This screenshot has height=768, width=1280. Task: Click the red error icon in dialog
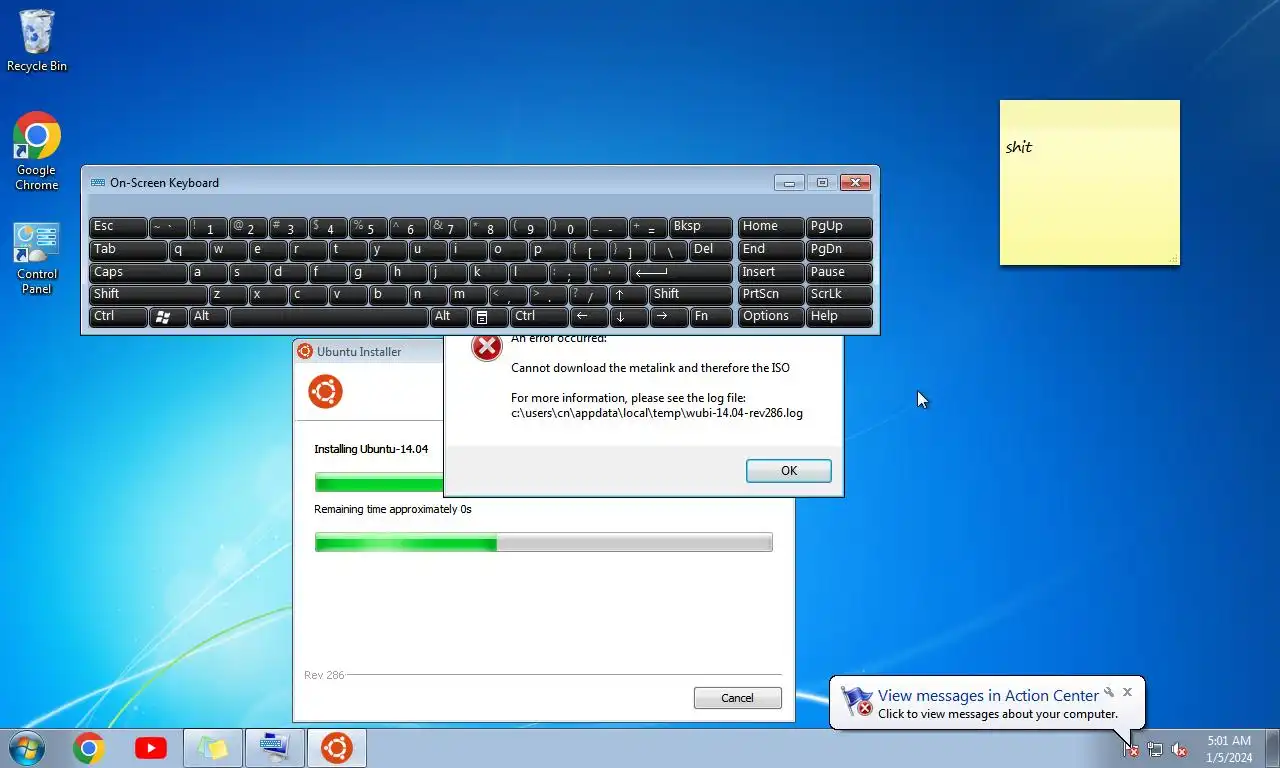[487, 348]
